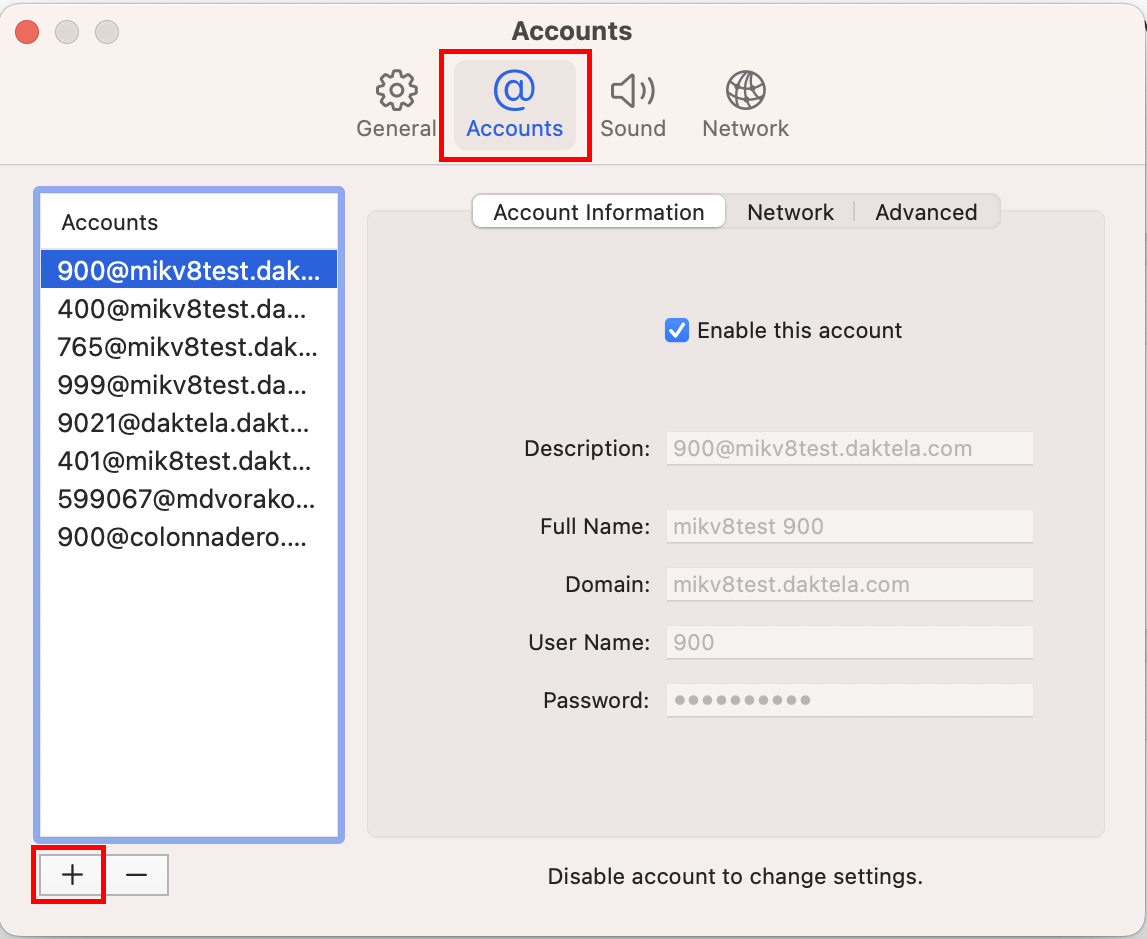The width and height of the screenshot is (1147, 939).
Task: Select the 599067@mdvorako account
Action: click(x=185, y=499)
